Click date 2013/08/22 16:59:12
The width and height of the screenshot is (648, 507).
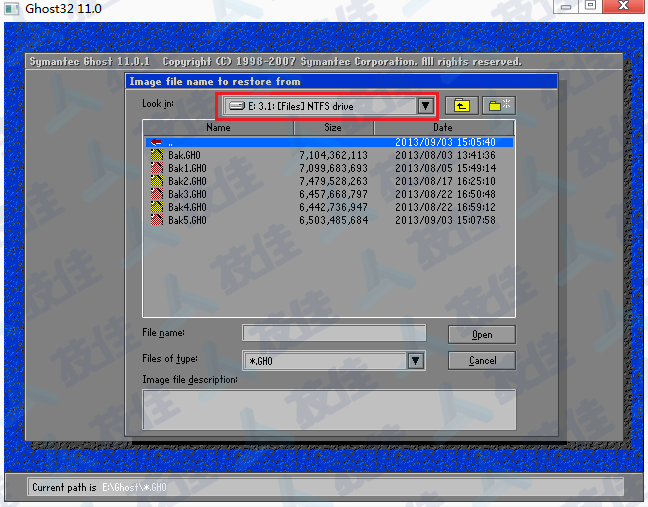tap(445, 207)
